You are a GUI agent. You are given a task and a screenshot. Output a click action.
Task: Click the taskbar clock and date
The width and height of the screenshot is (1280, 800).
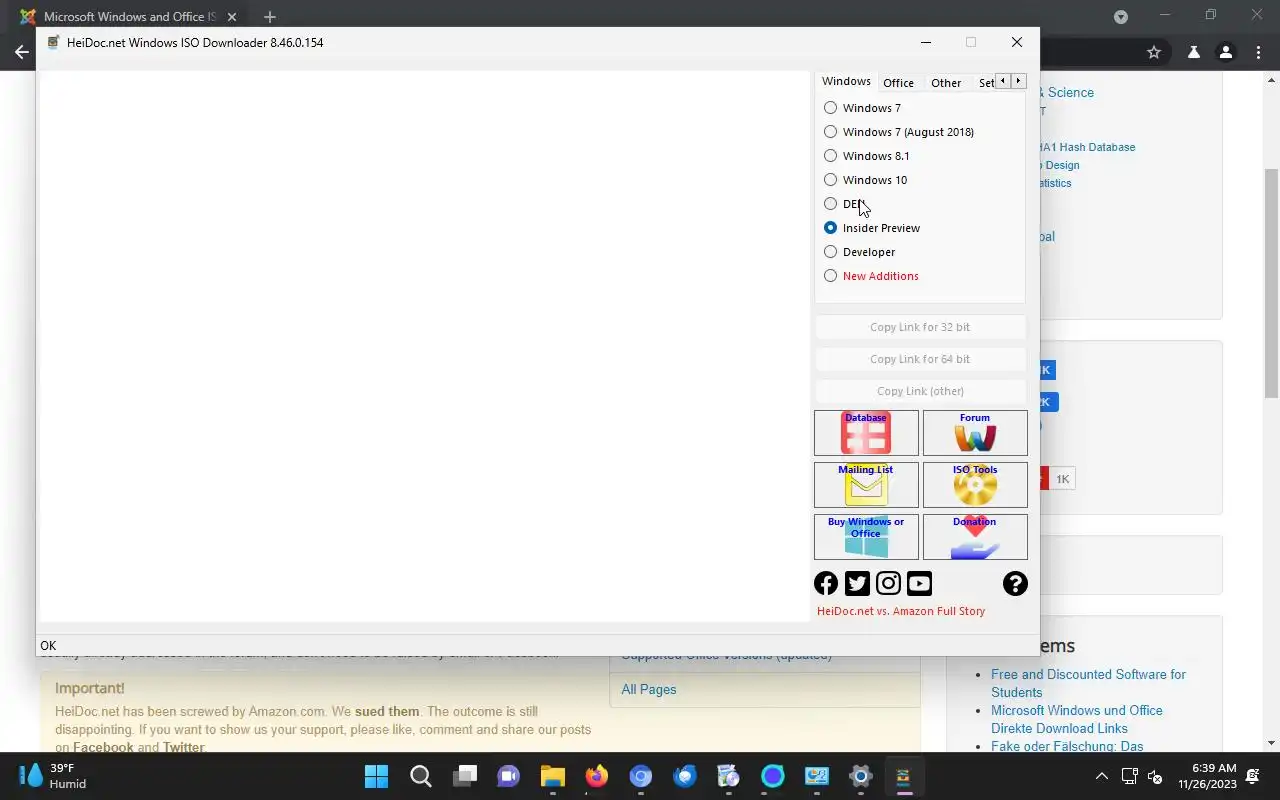tap(1207, 776)
